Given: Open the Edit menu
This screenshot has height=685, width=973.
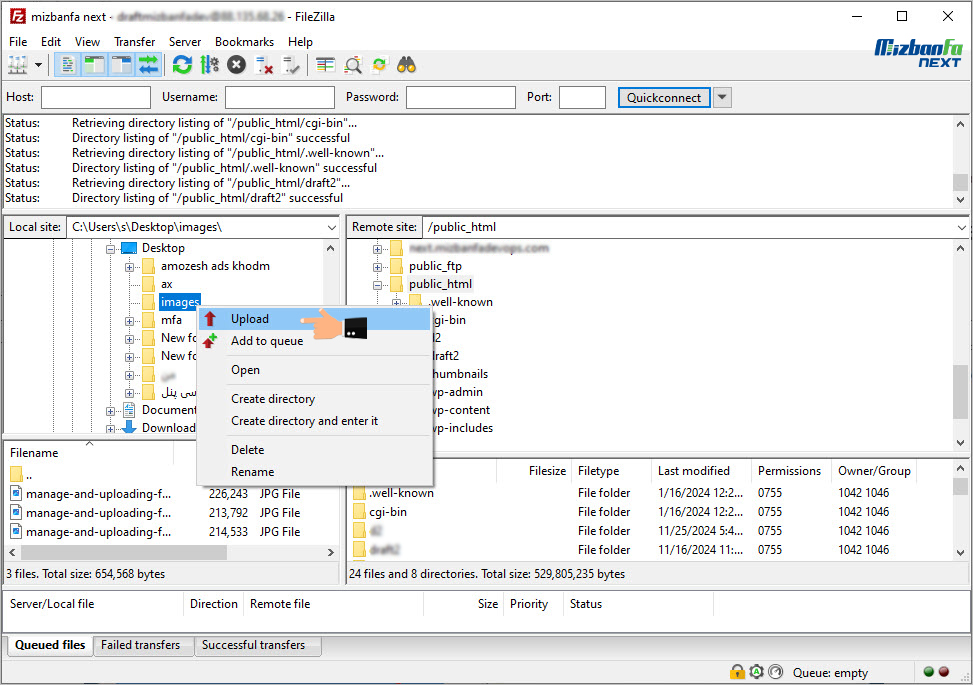Looking at the screenshot, I should click(x=51, y=42).
